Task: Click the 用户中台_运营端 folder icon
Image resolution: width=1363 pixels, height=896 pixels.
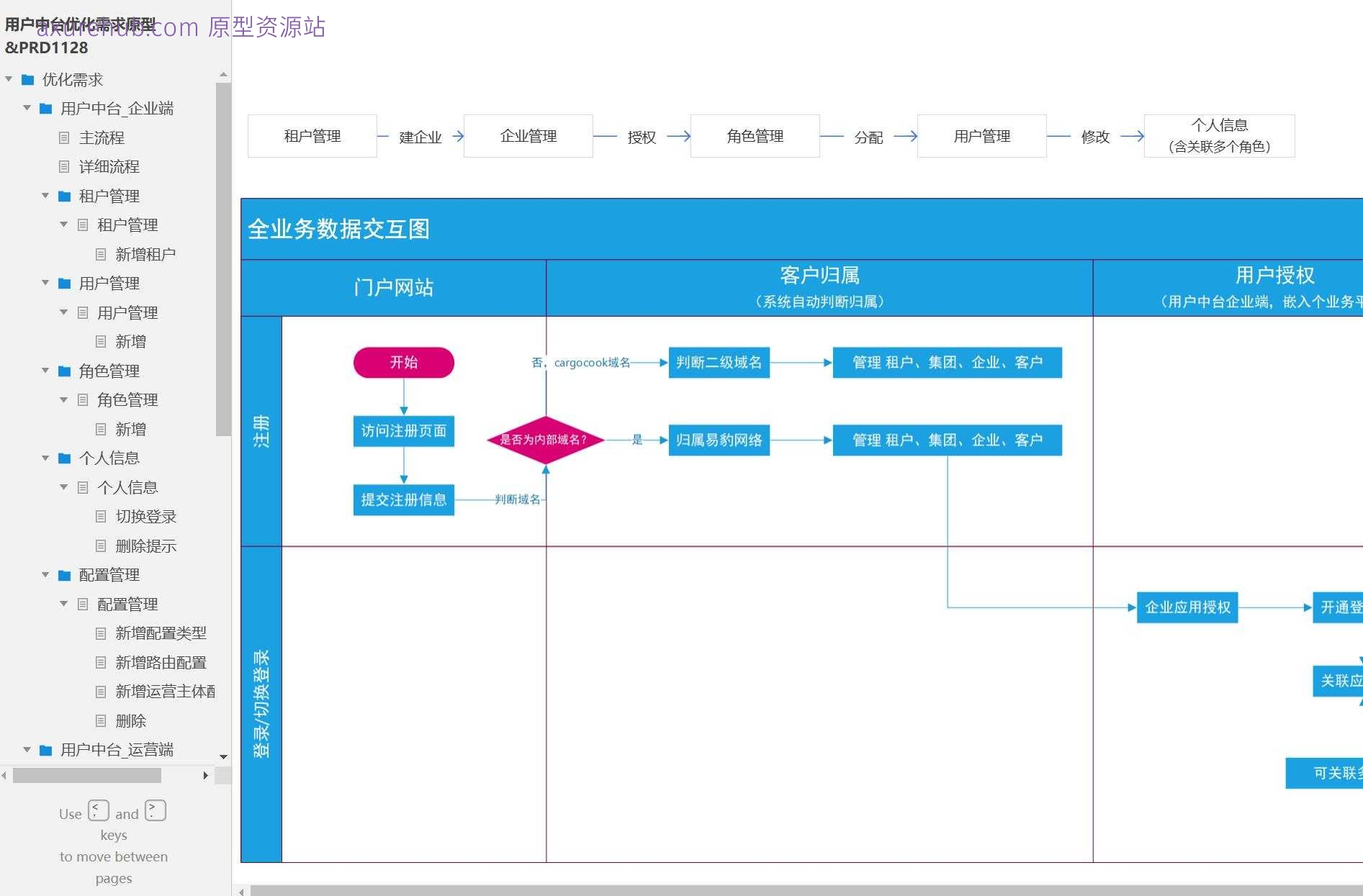Action: [46, 750]
